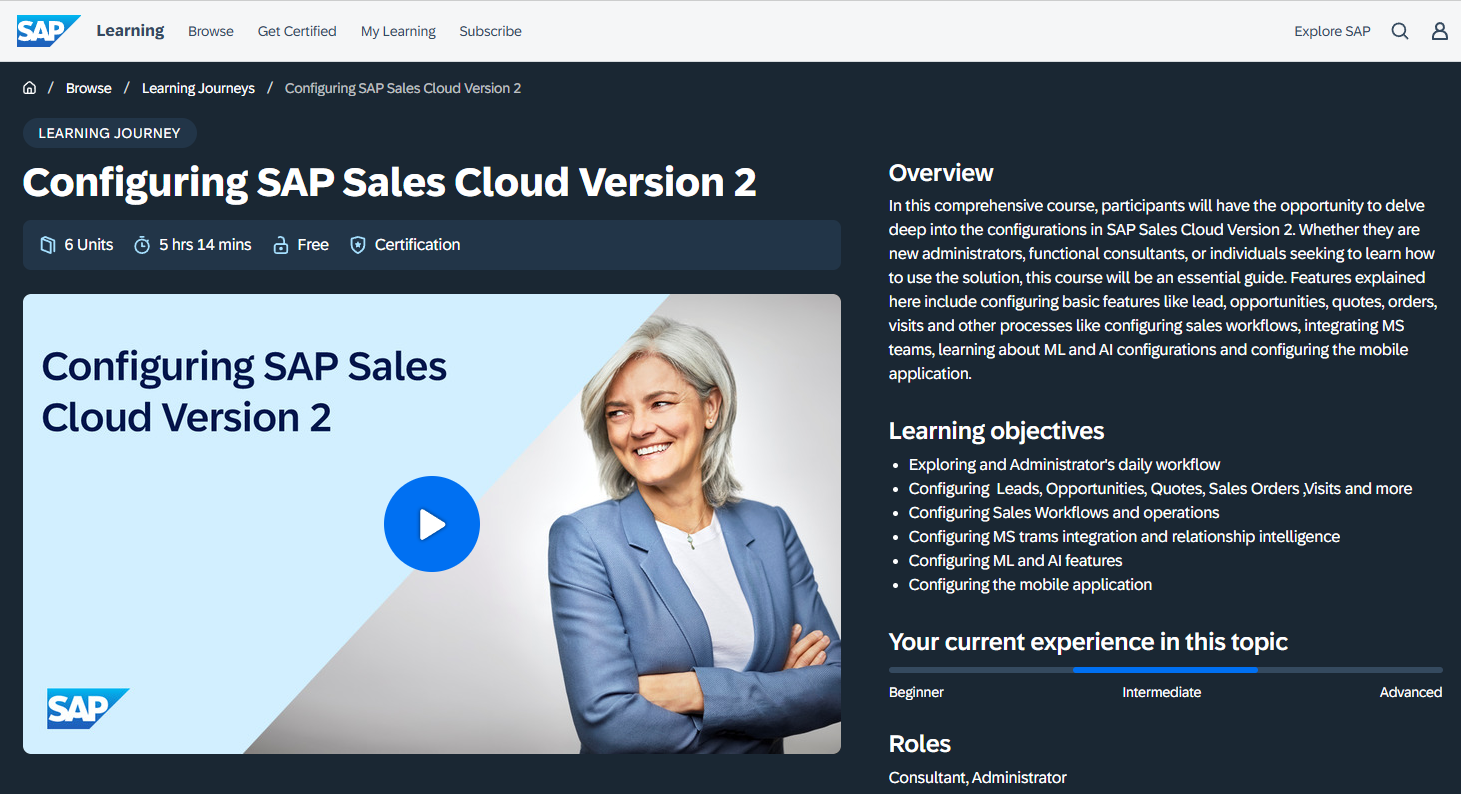Image resolution: width=1461 pixels, height=794 pixels.
Task: Open the Get Certified menu
Action: (297, 31)
